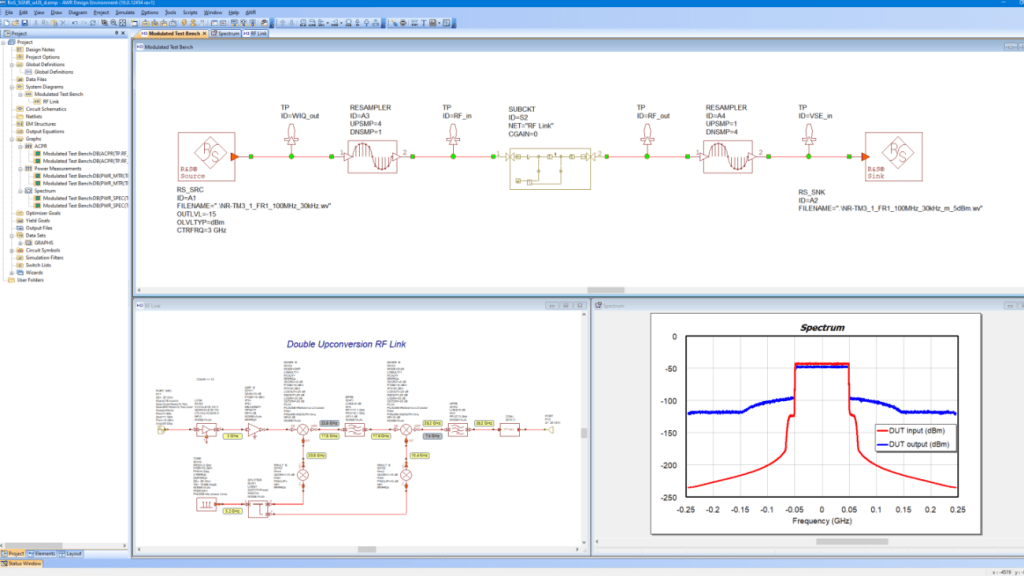This screenshot has width=1024, height=576.
Task: Select the Text tool icon in toolbar
Action: point(424,23)
